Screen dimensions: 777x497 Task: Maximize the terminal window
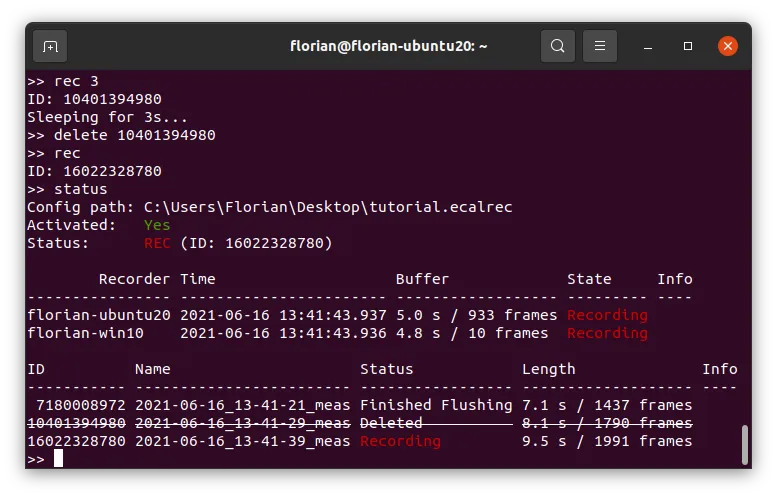pyautogui.click(x=688, y=46)
